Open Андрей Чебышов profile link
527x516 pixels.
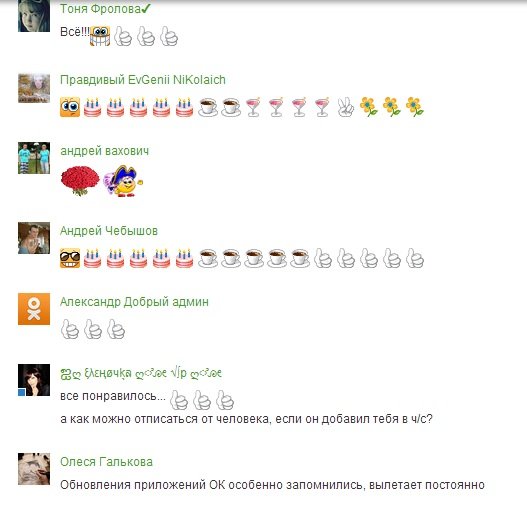click(x=109, y=231)
